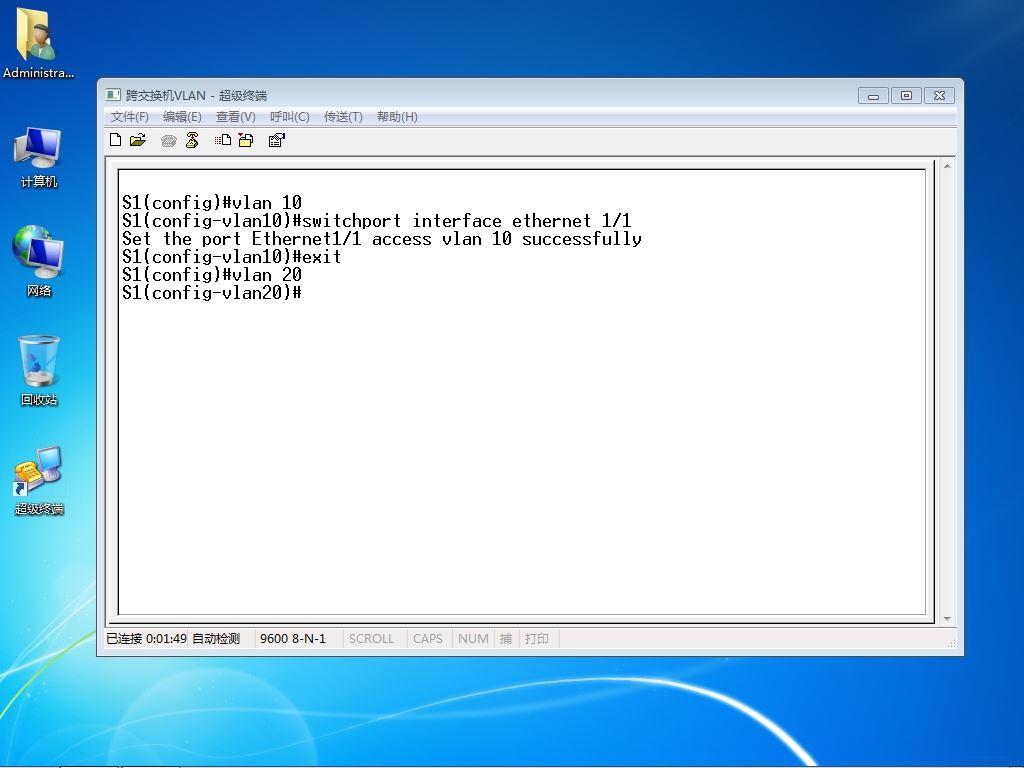This screenshot has width=1024, height=768.
Task: Click the 跨交换机VLAN - 超级终端 title bar
Action: click(196, 95)
